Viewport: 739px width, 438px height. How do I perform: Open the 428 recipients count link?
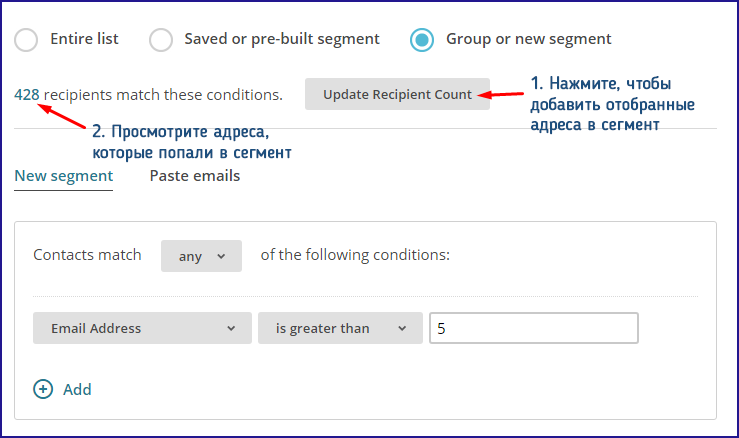click(x=27, y=95)
